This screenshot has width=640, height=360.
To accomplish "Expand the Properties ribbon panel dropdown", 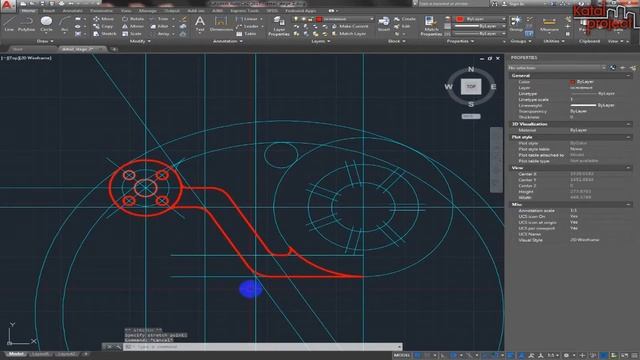I will (460, 41).
